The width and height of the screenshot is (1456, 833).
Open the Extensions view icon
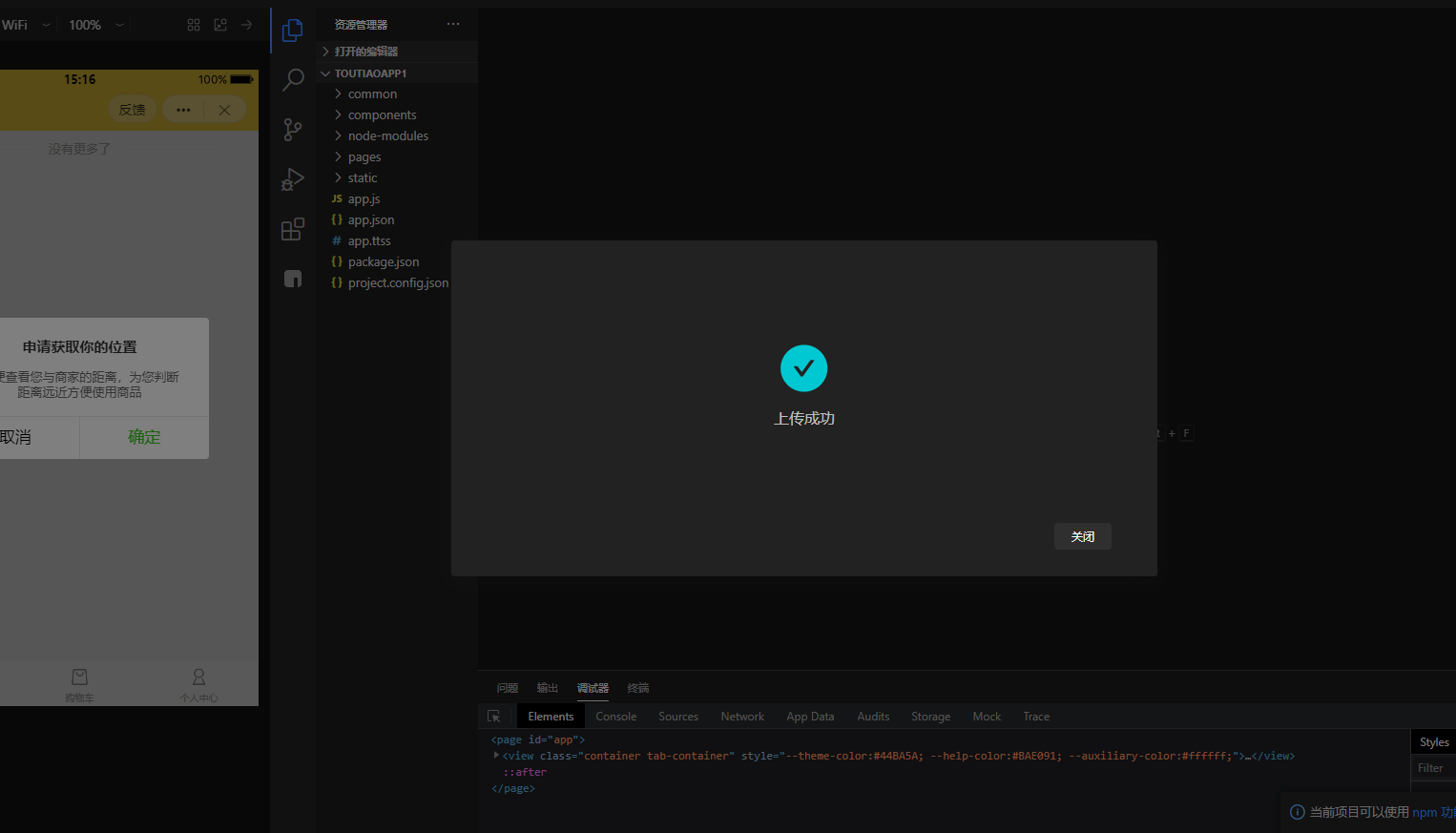click(x=293, y=229)
